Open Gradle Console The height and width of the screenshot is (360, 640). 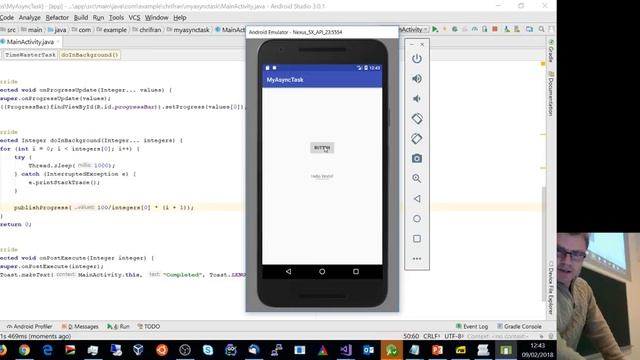click(x=519, y=327)
